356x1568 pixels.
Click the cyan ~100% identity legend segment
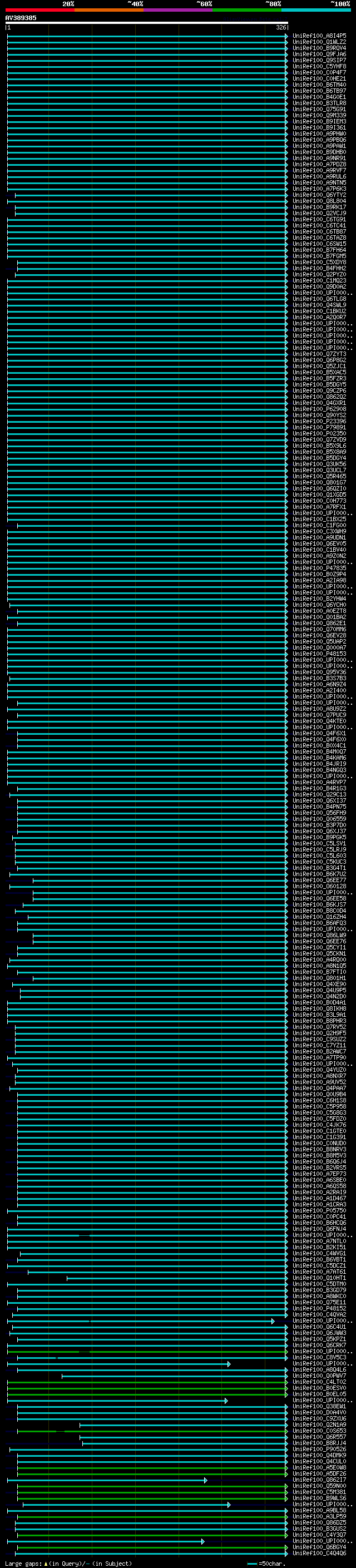pos(317,10)
